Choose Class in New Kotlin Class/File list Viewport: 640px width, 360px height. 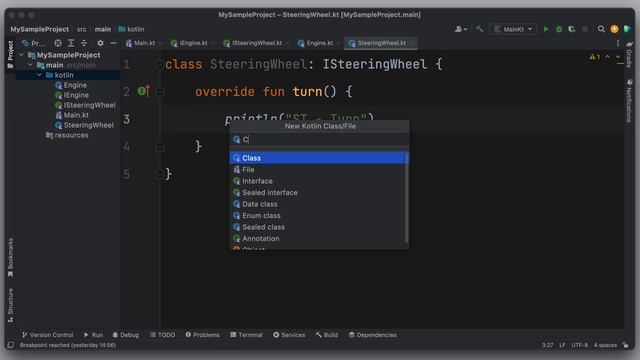pyautogui.click(x=319, y=158)
